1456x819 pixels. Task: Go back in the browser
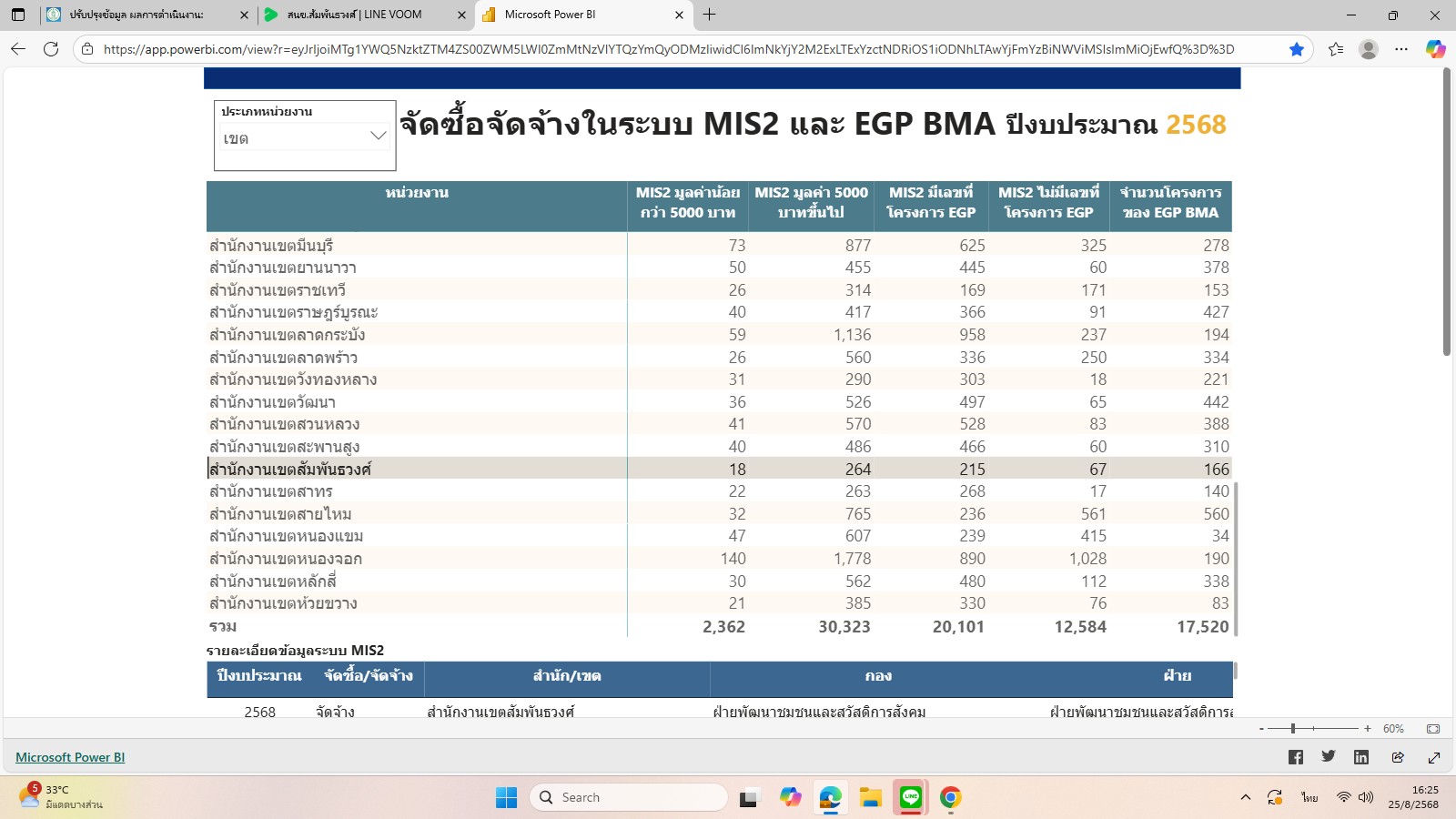18,49
